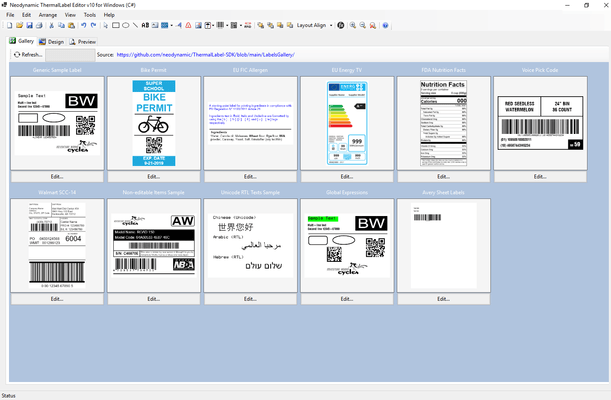Select the Ellipse shape tool
611x400 pixels.
click(124, 26)
